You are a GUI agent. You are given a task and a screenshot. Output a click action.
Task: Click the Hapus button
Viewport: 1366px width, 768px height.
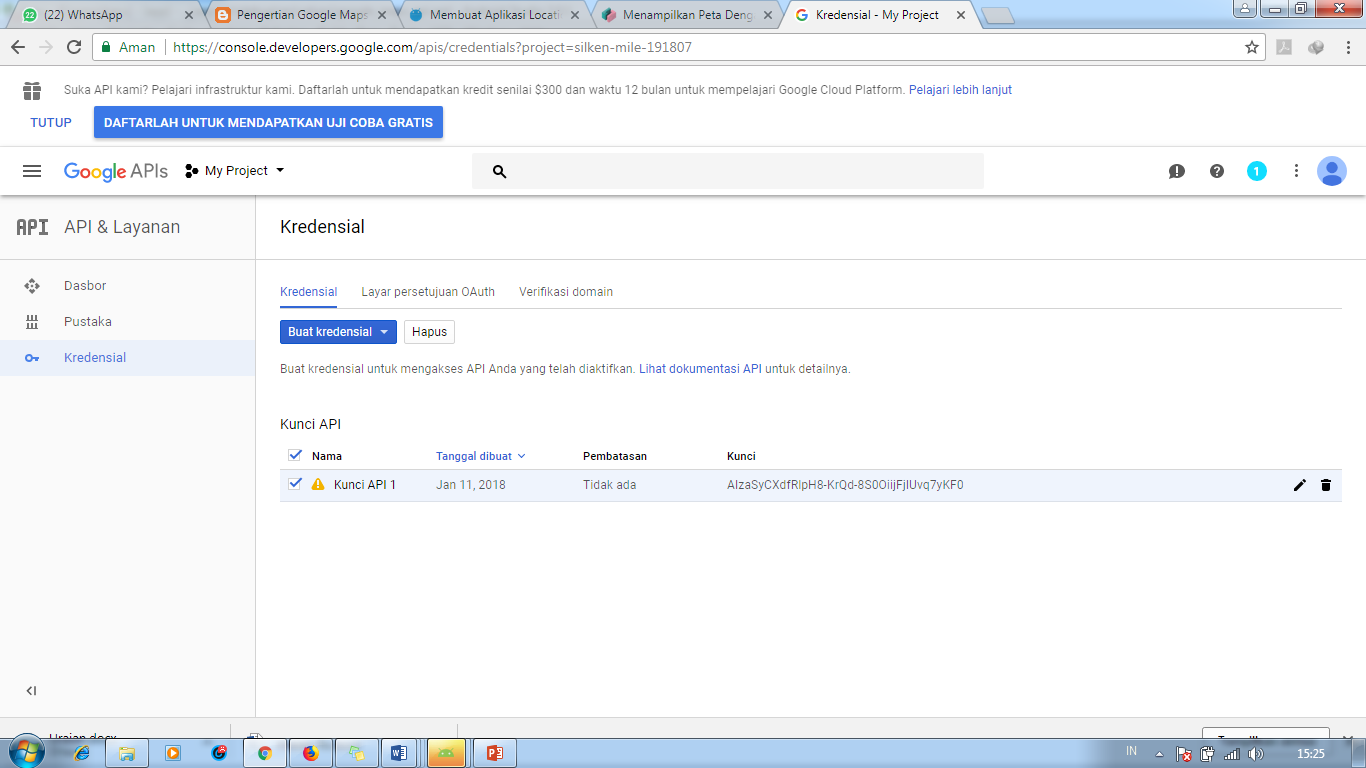tap(429, 332)
